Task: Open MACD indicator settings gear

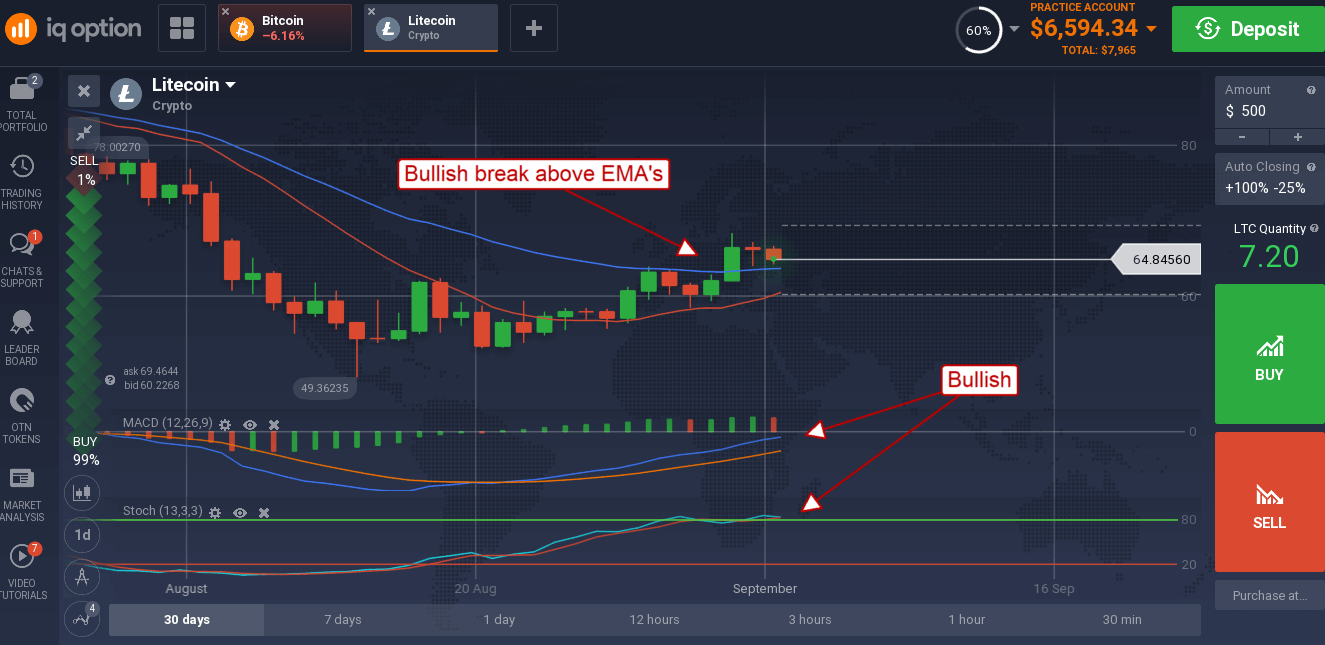Action: [x=225, y=424]
